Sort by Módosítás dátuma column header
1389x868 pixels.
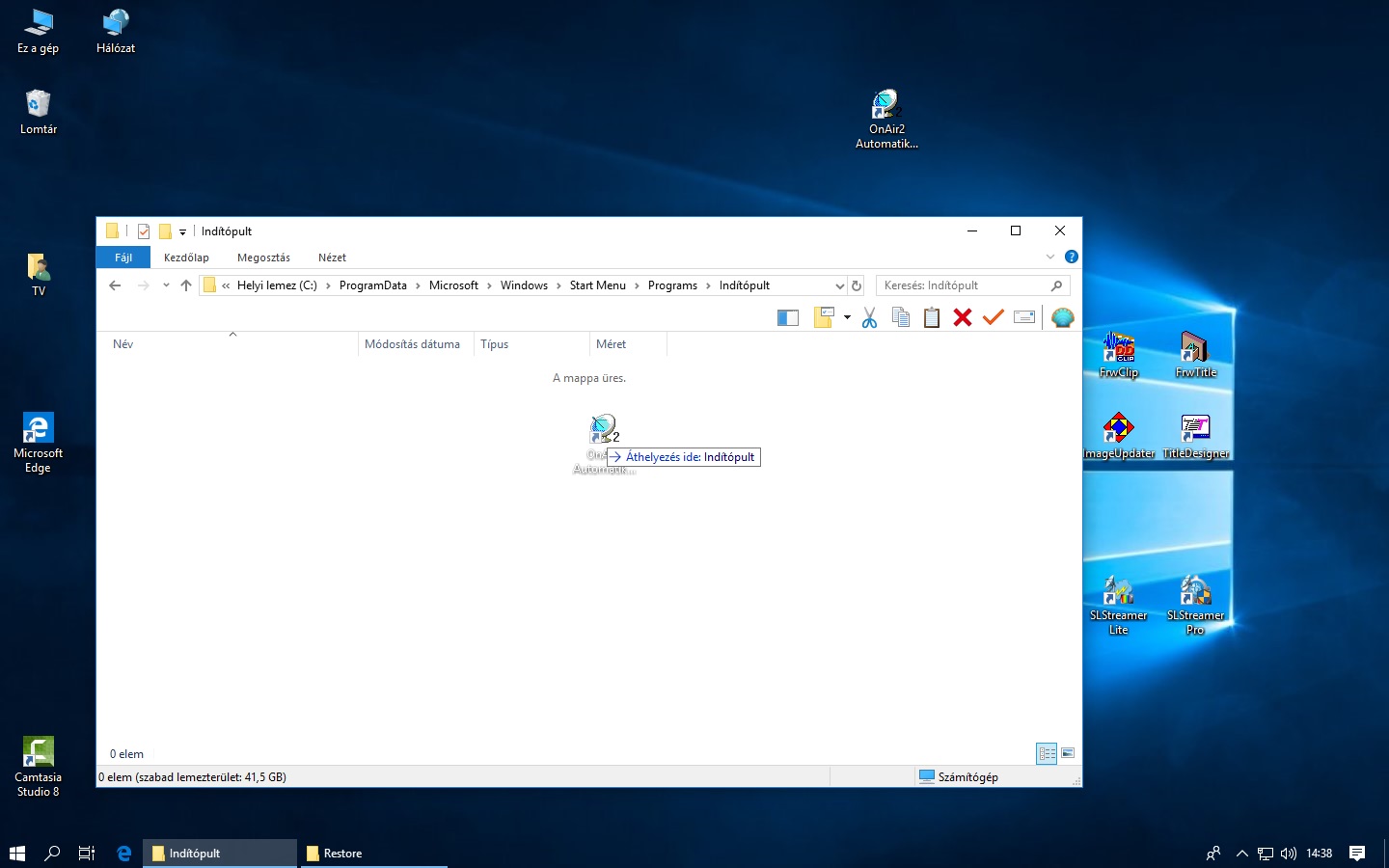[x=416, y=344]
